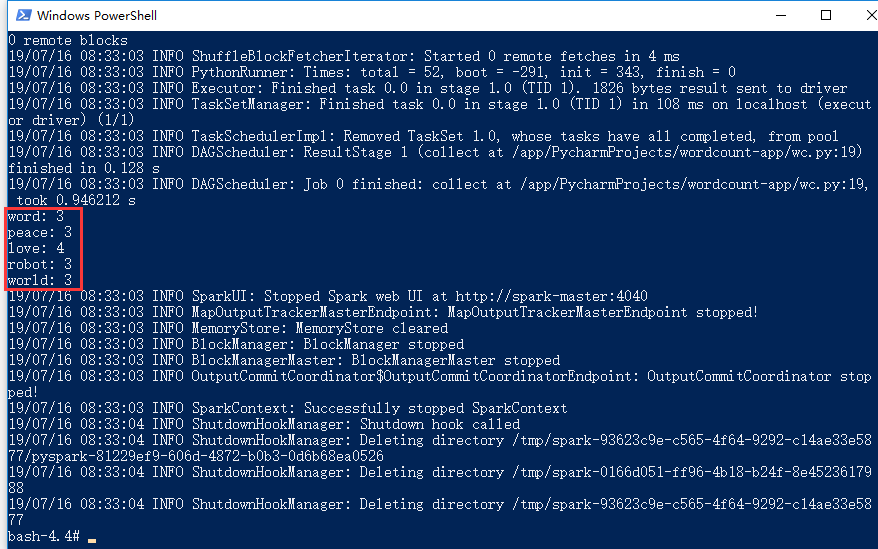Click the "Windows PowerShell" title text
Viewport: 878px width, 549px height.
tap(96, 16)
